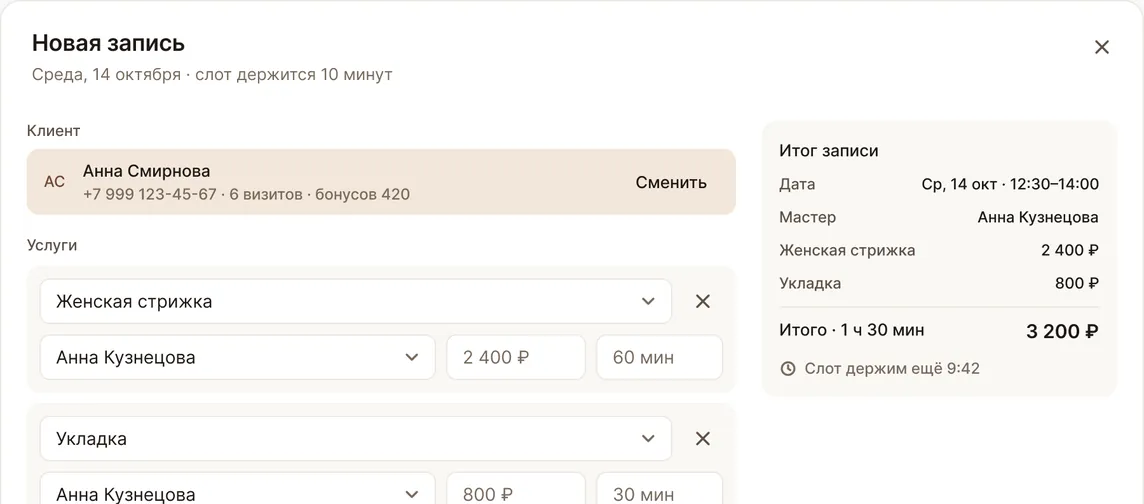Remove the Женская стрижка service row
The height and width of the screenshot is (504, 1144).
pyautogui.click(x=703, y=301)
